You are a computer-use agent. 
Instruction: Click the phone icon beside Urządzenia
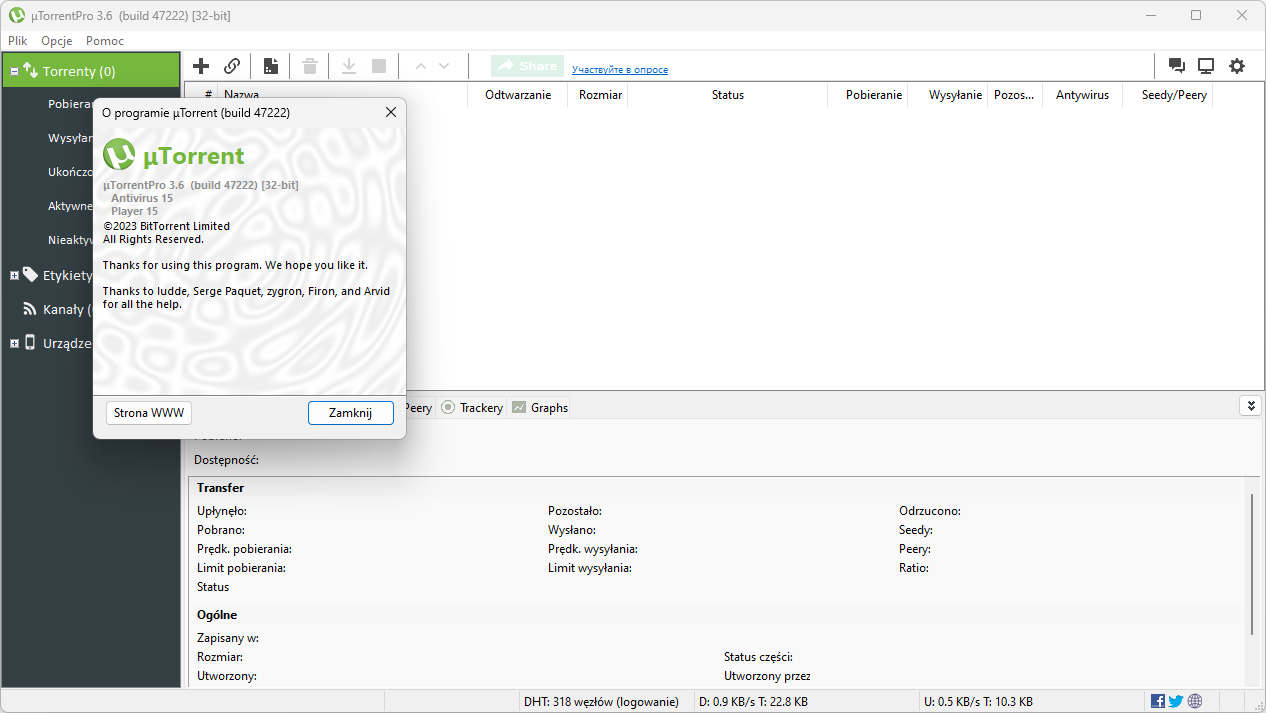click(x=30, y=342)
